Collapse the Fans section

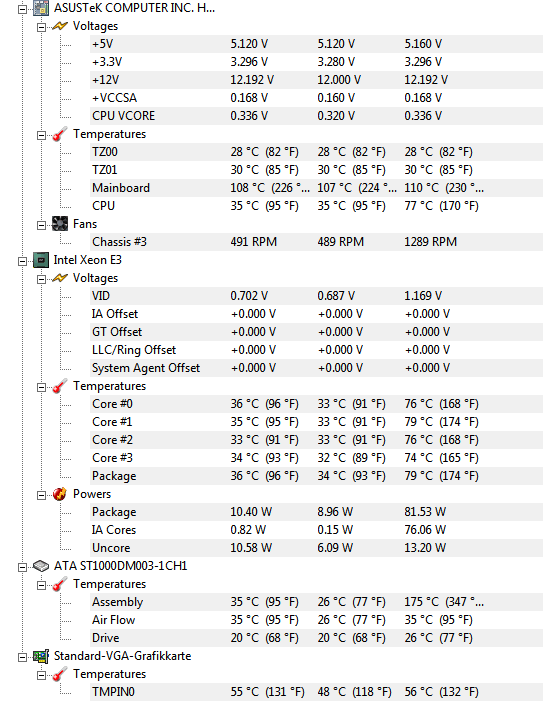coord(41,225)
